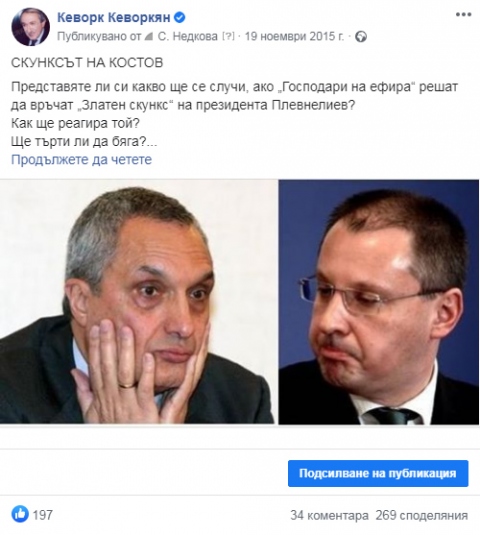Viewport: 480px width, 535px height.
Task: Open the three-dot post options menu
Action: [463, 15]
